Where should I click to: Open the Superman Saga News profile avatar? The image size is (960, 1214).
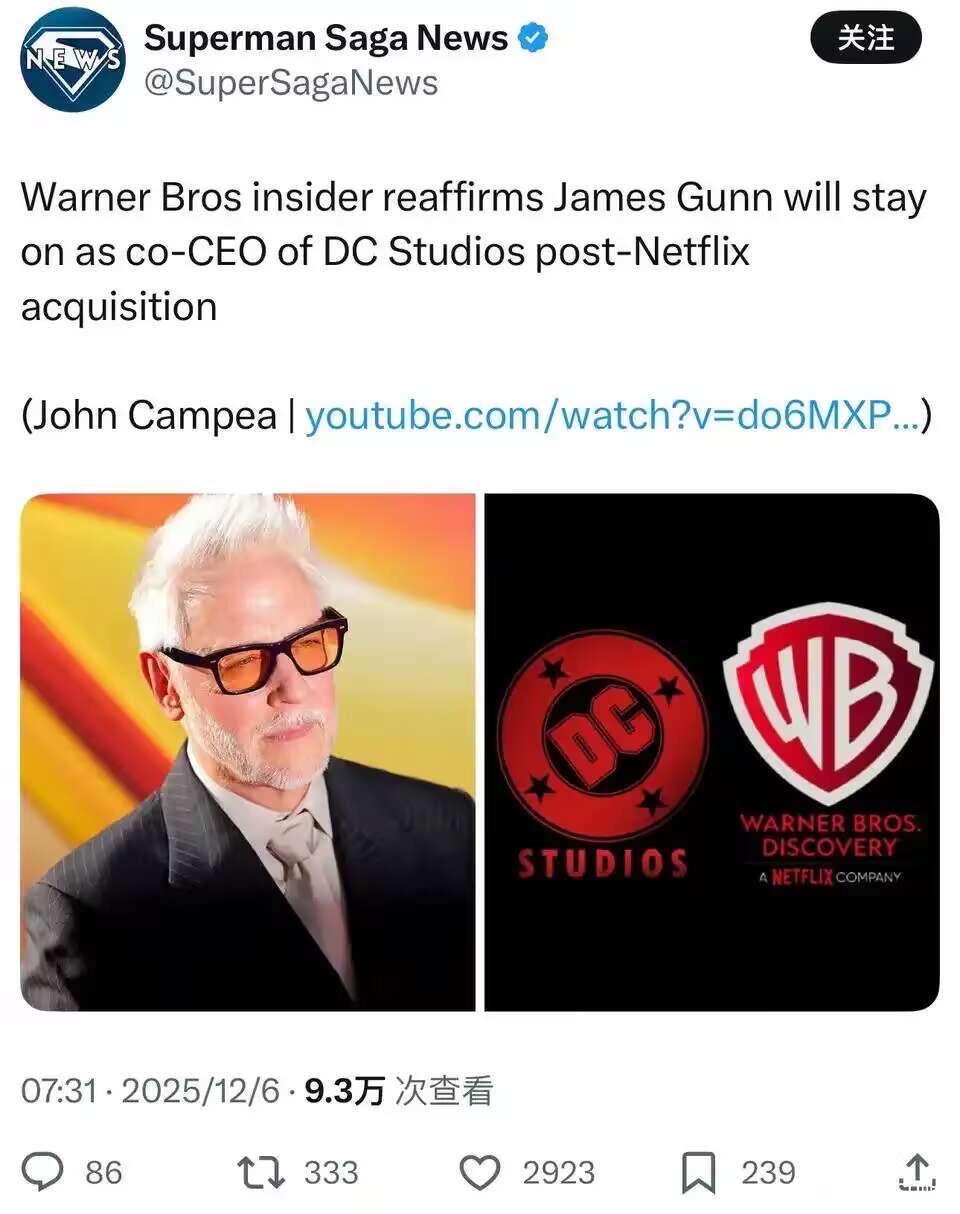pos(73,59)
